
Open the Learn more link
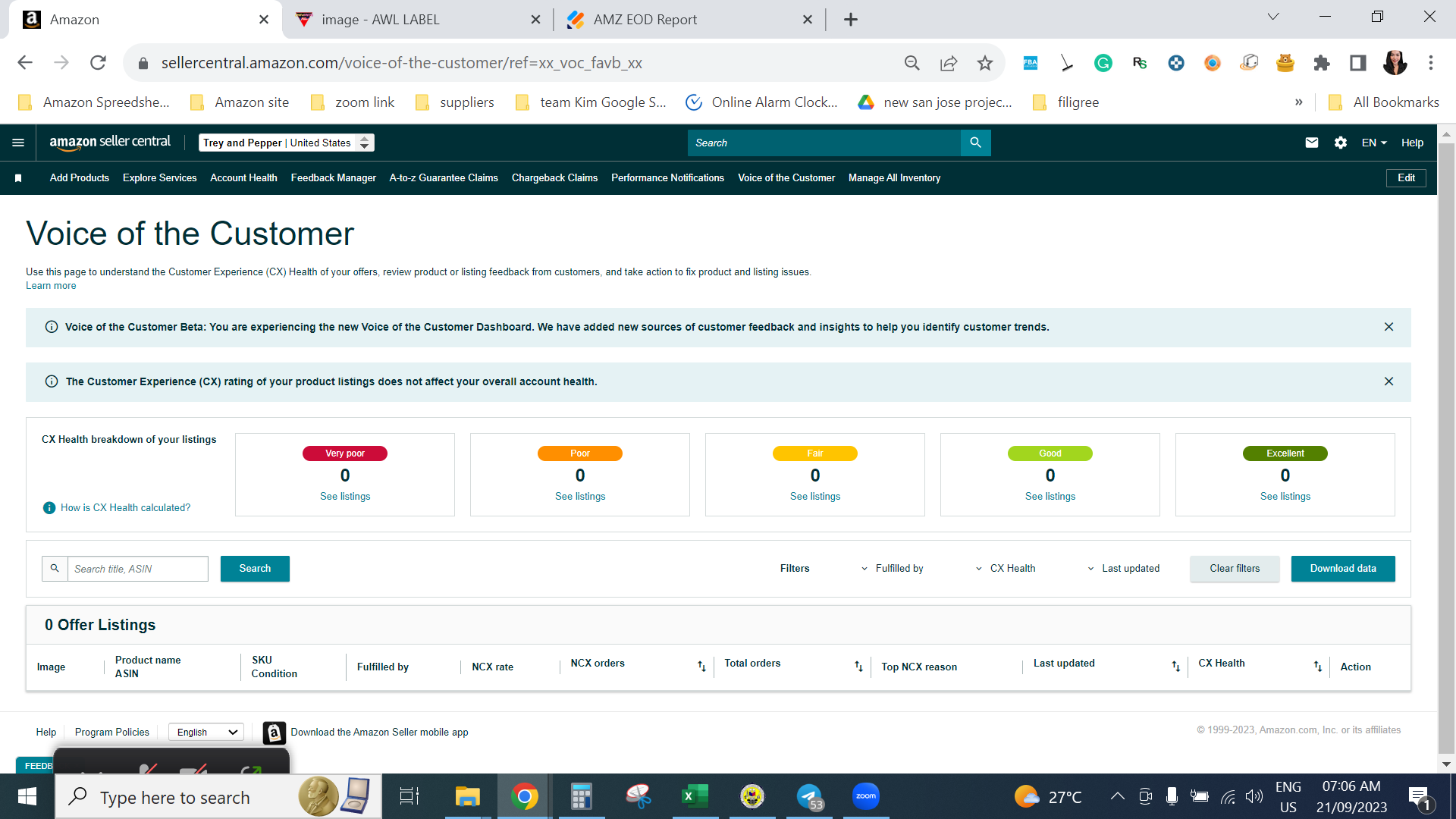click(x=51, y=286)
